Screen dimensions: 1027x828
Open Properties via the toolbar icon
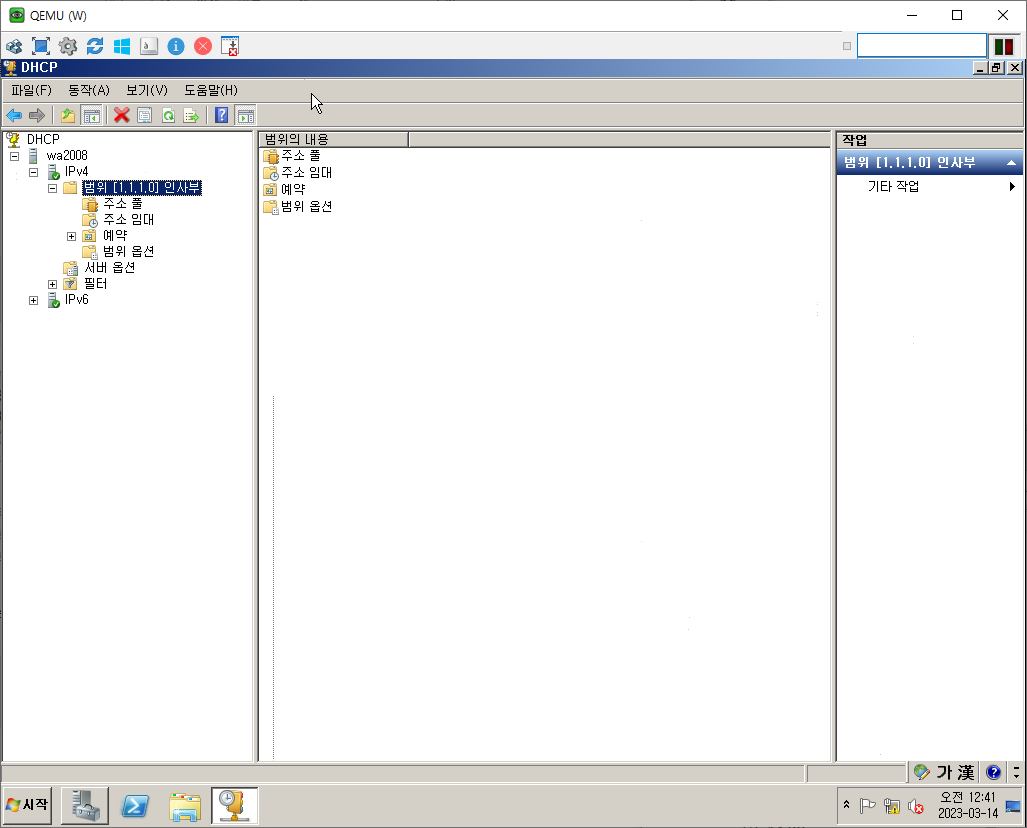[x=144, y=116]
